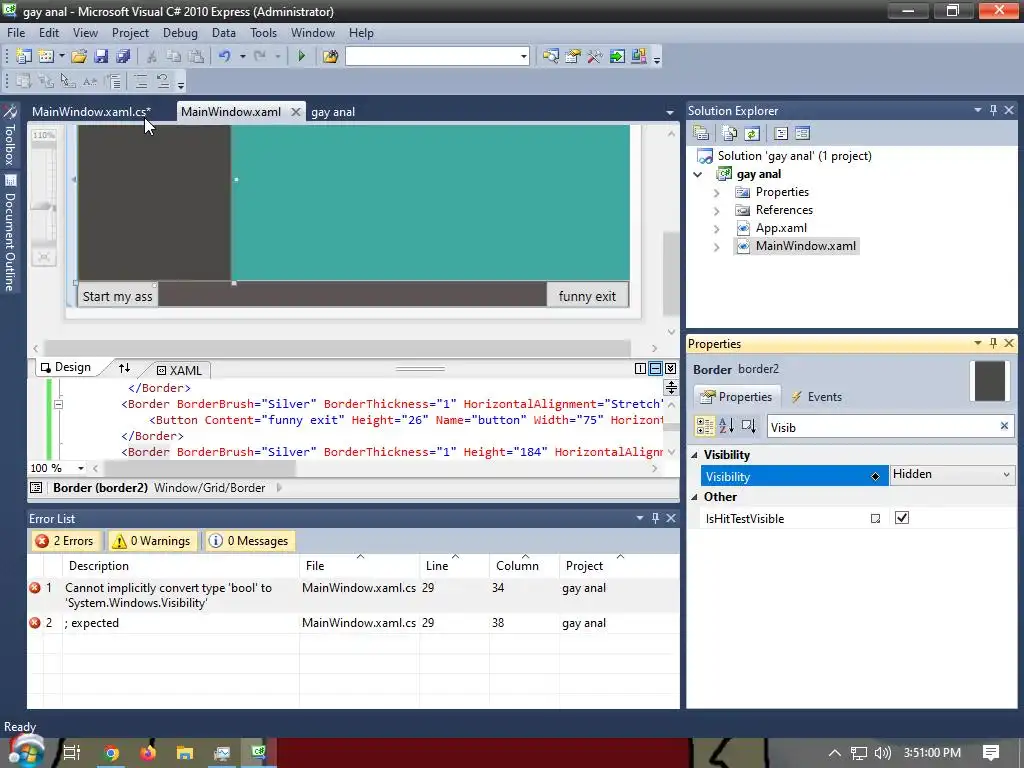Image resolution: width=1024 pixels, height=768 pixels.
Task: Click the View Code icon in Solution Explorer
Action: (x=780, y=133)
